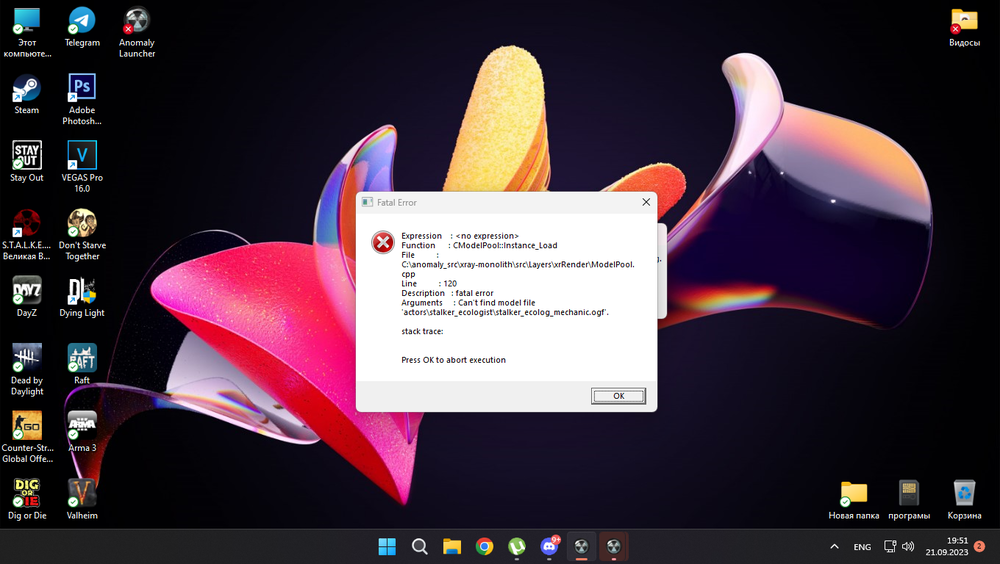Select the Steam desktop shortcut
The image size is (1000, 564).
[27, 94]
